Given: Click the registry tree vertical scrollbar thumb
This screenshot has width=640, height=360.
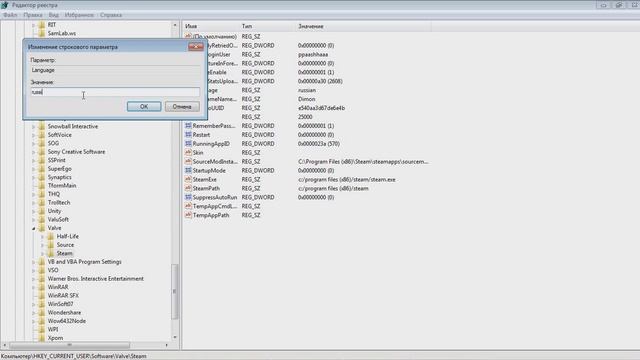Looking at the screenshot, I should pyautogui.click(x=175, y=291).
